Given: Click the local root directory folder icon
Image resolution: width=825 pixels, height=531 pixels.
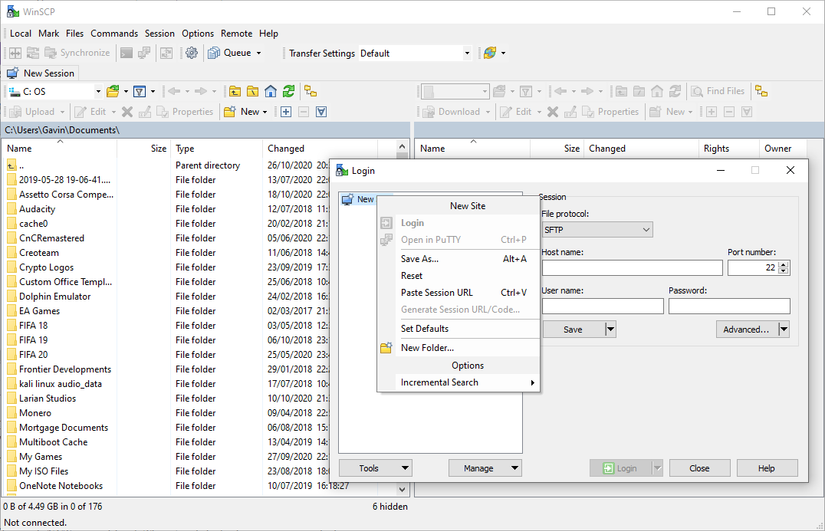Looking at the screenshot, I should 252,91.
